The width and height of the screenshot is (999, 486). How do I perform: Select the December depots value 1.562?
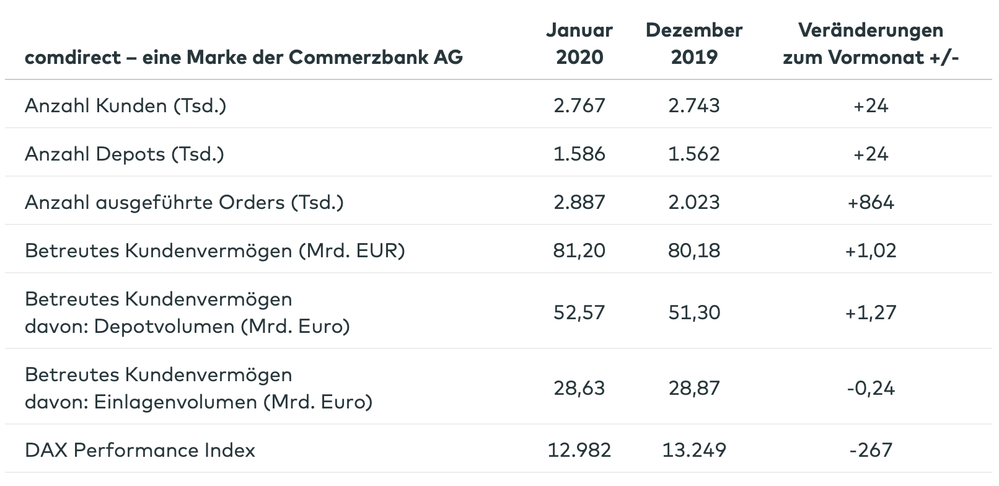pos(694,154)
